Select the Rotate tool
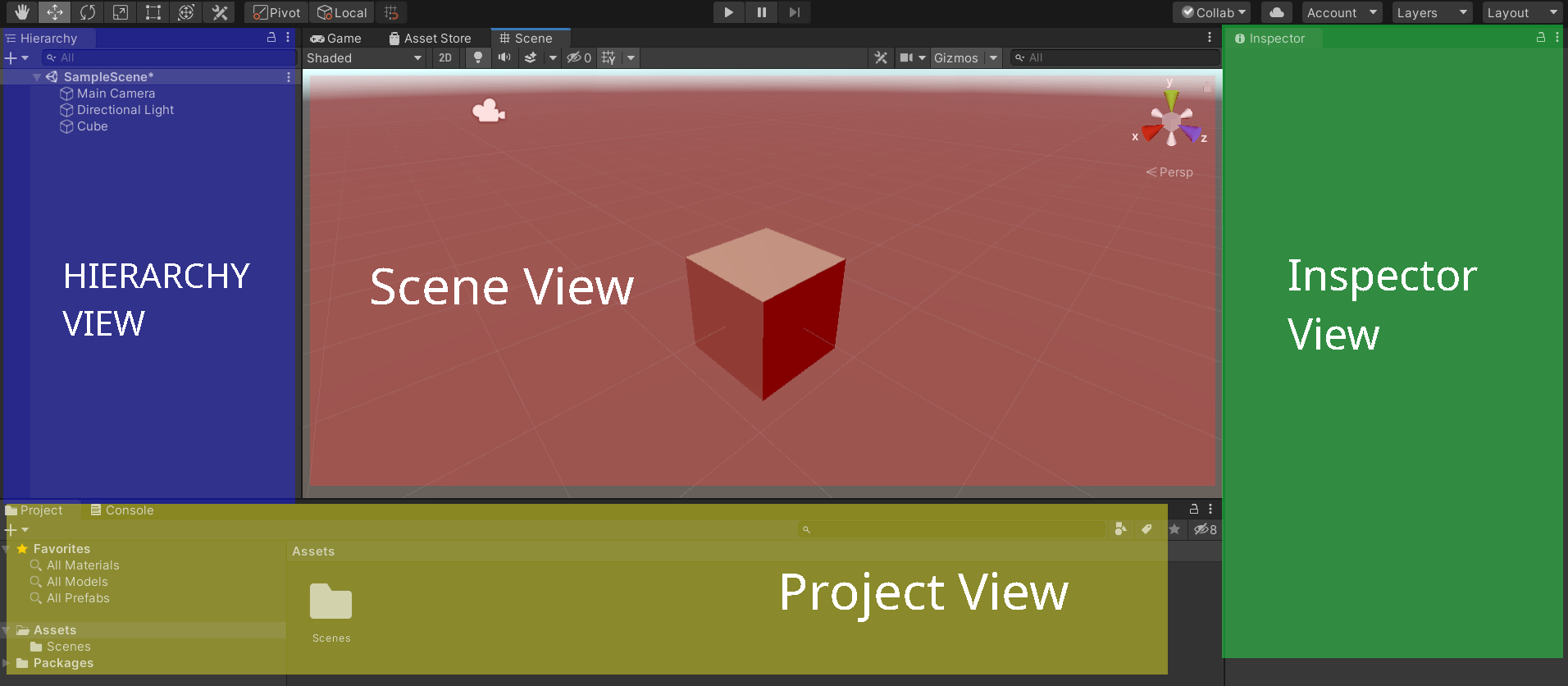The width and height of the screenshot is (1568, 686). [88, 12]
